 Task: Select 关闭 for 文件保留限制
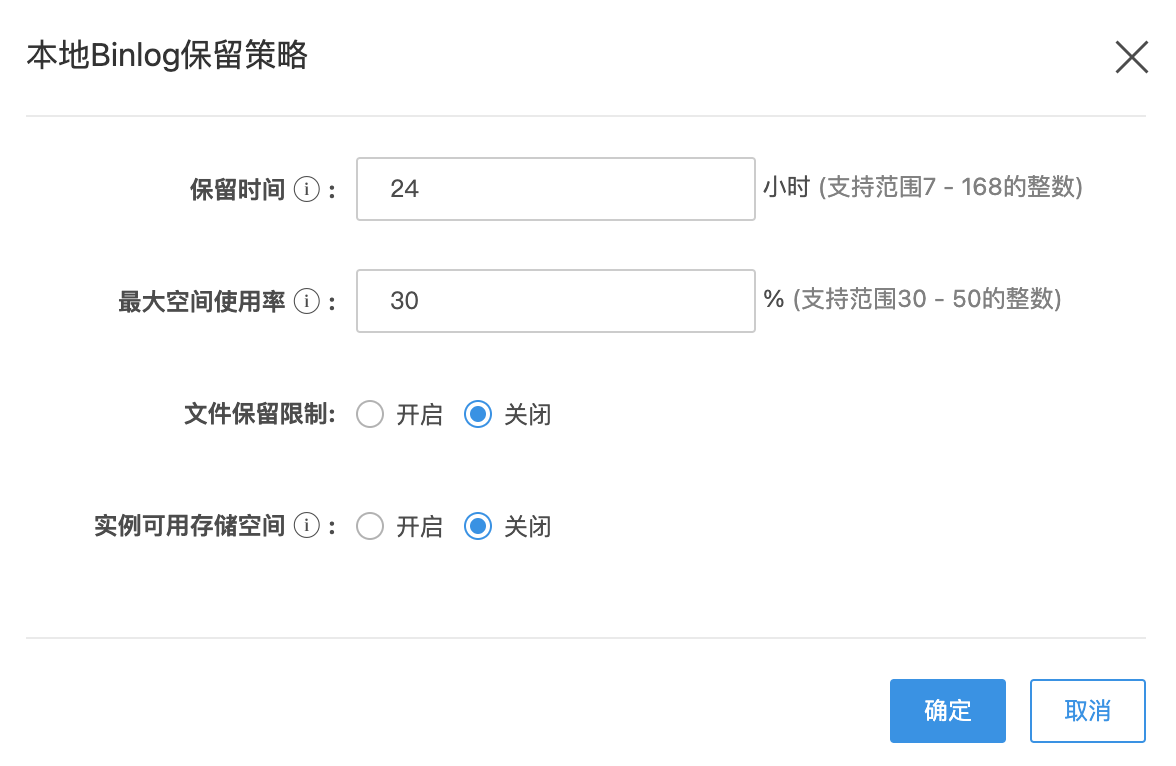coord(479,414)
